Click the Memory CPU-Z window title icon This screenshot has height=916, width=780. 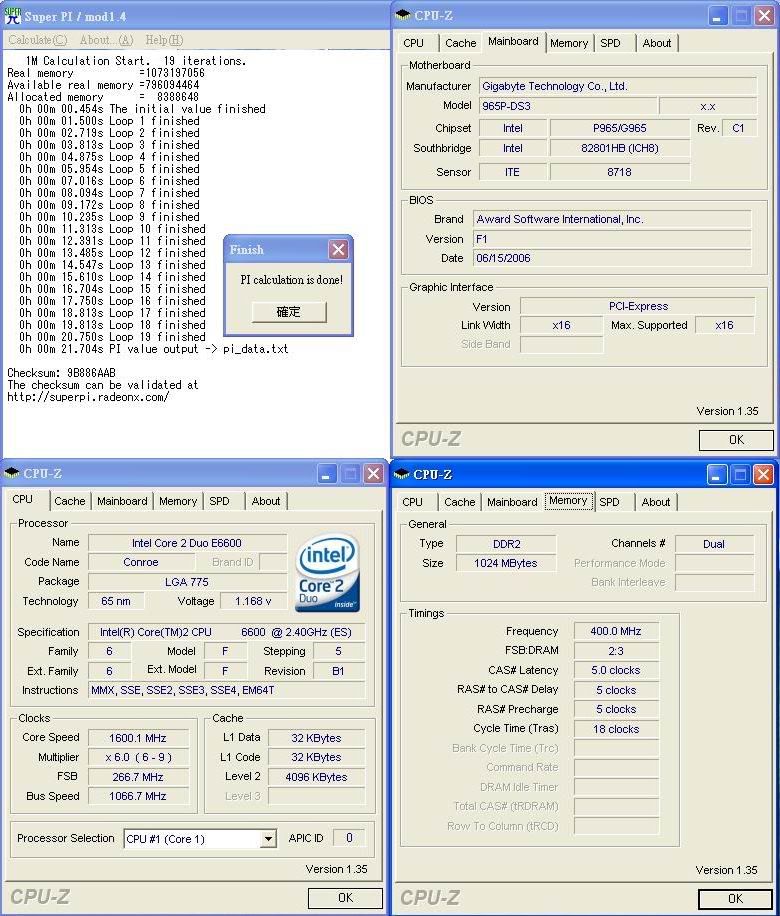tap(401, 474)
